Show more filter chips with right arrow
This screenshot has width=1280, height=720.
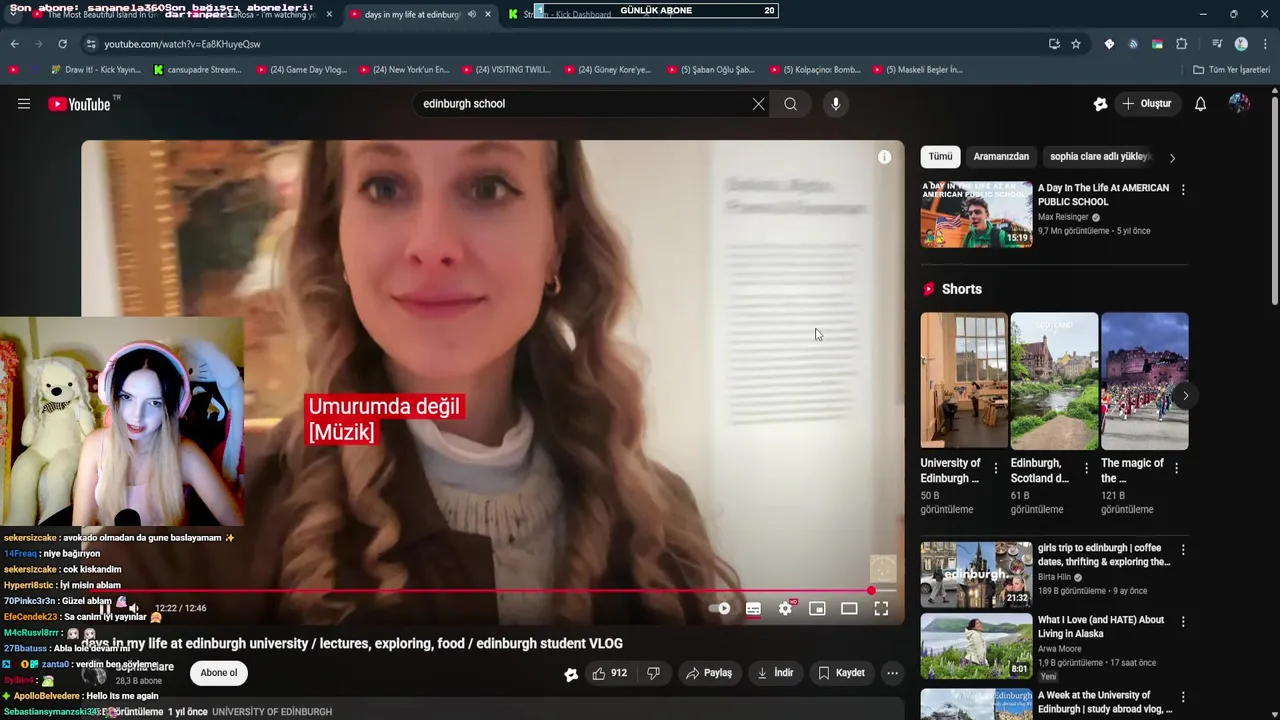tap(1172, 158)
